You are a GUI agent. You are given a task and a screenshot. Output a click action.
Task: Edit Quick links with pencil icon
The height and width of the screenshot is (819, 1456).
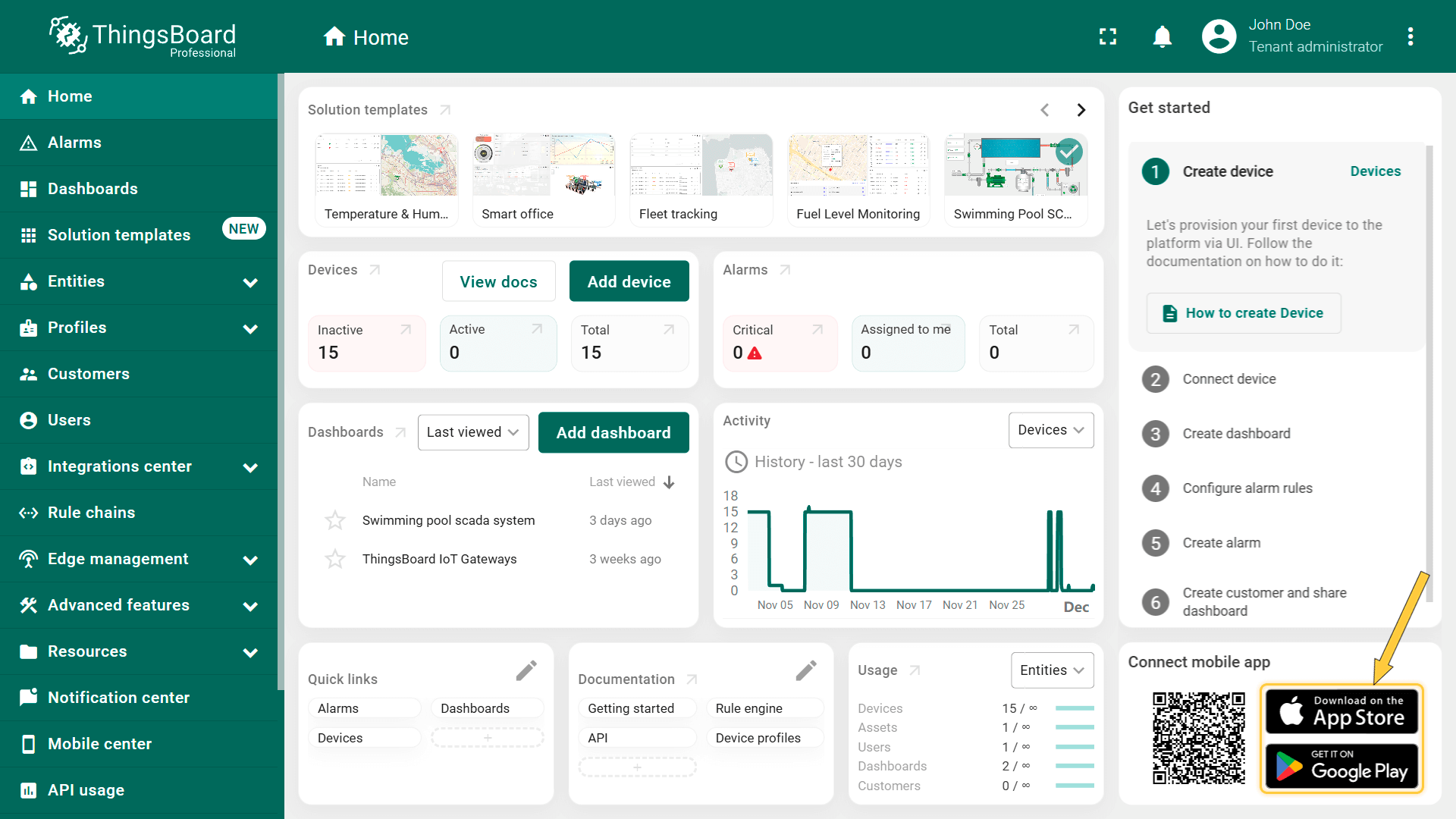click(x=526, y=670)
